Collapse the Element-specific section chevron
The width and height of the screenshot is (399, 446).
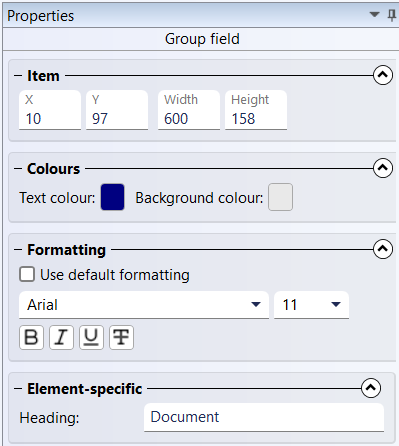371,388
